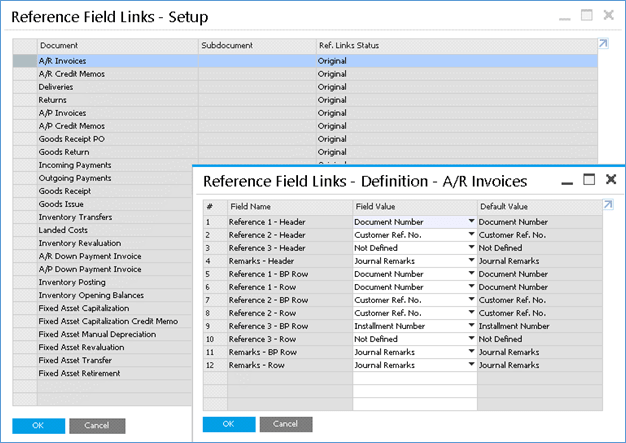The width and height of the screenshot is (626, 443).
Task: Maximize the Definition - A/R Invoices window
Action: click(589, 180)
